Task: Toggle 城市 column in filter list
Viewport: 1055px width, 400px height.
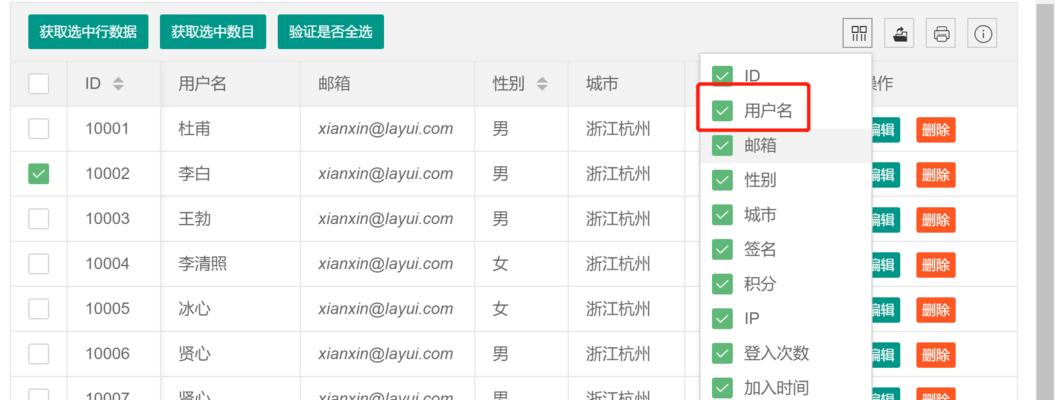Action: pos(722,214)
